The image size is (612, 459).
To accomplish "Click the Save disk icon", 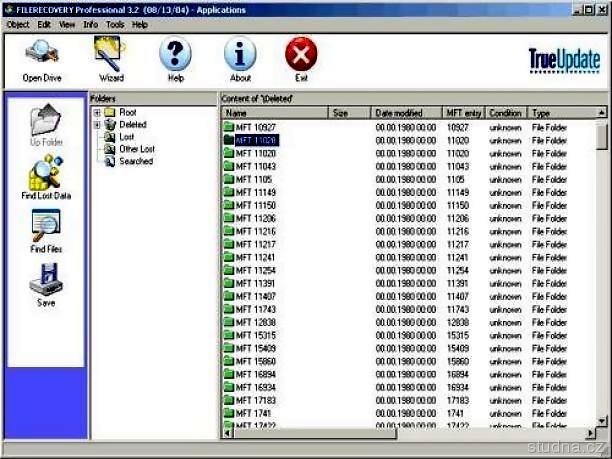I will (x=46, y=285).
